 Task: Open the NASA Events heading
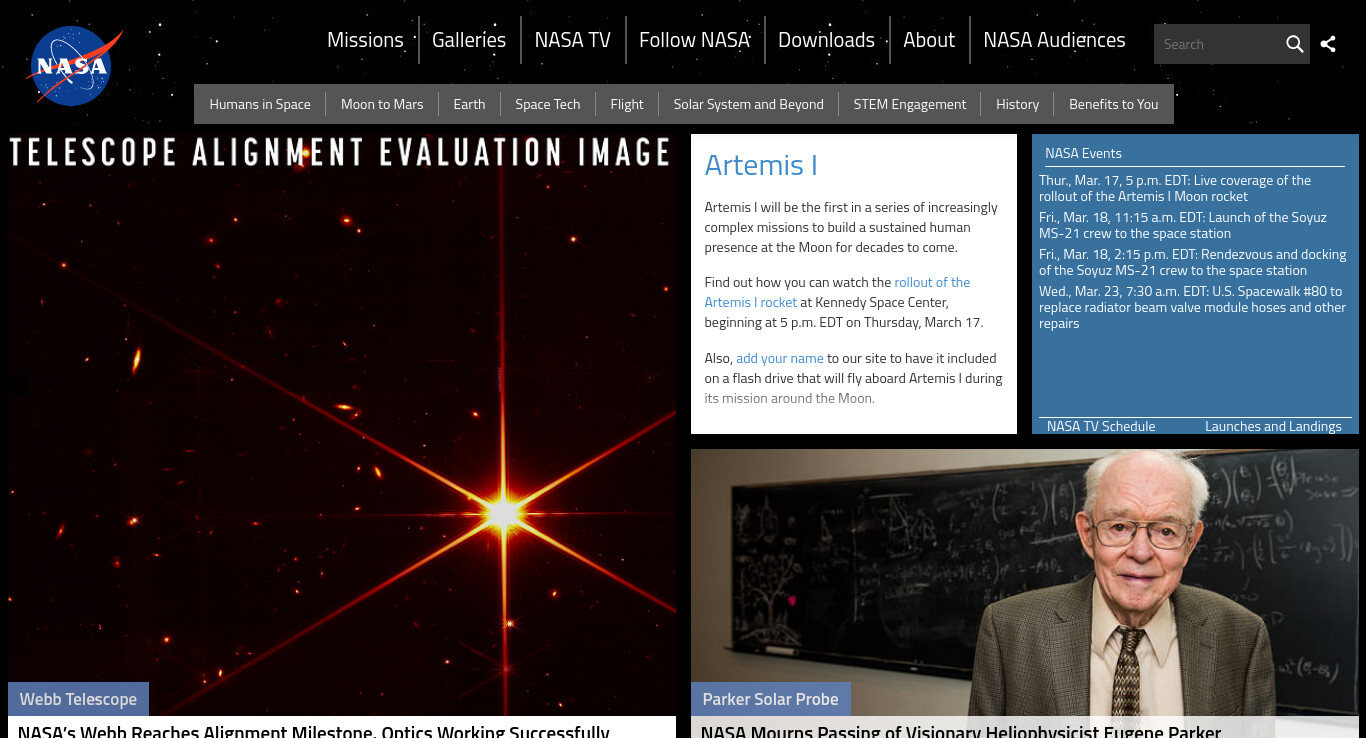[x=1084, y=153]
